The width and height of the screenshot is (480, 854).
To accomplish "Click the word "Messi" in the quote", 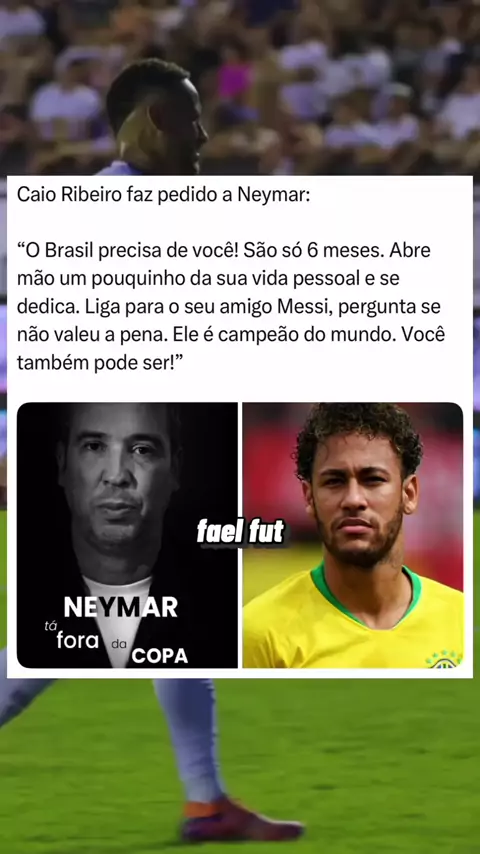I will point(305,307).
